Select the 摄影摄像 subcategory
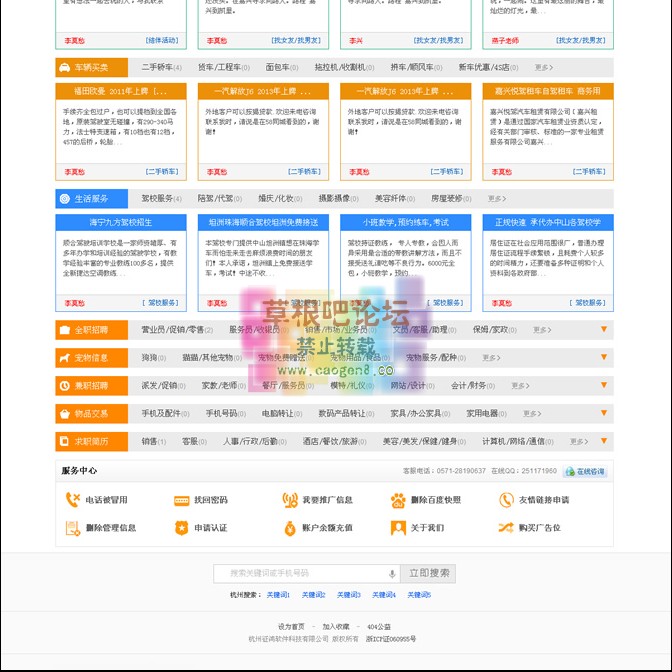This screenshot has width=672, height=672. click(x=339, y=198)
